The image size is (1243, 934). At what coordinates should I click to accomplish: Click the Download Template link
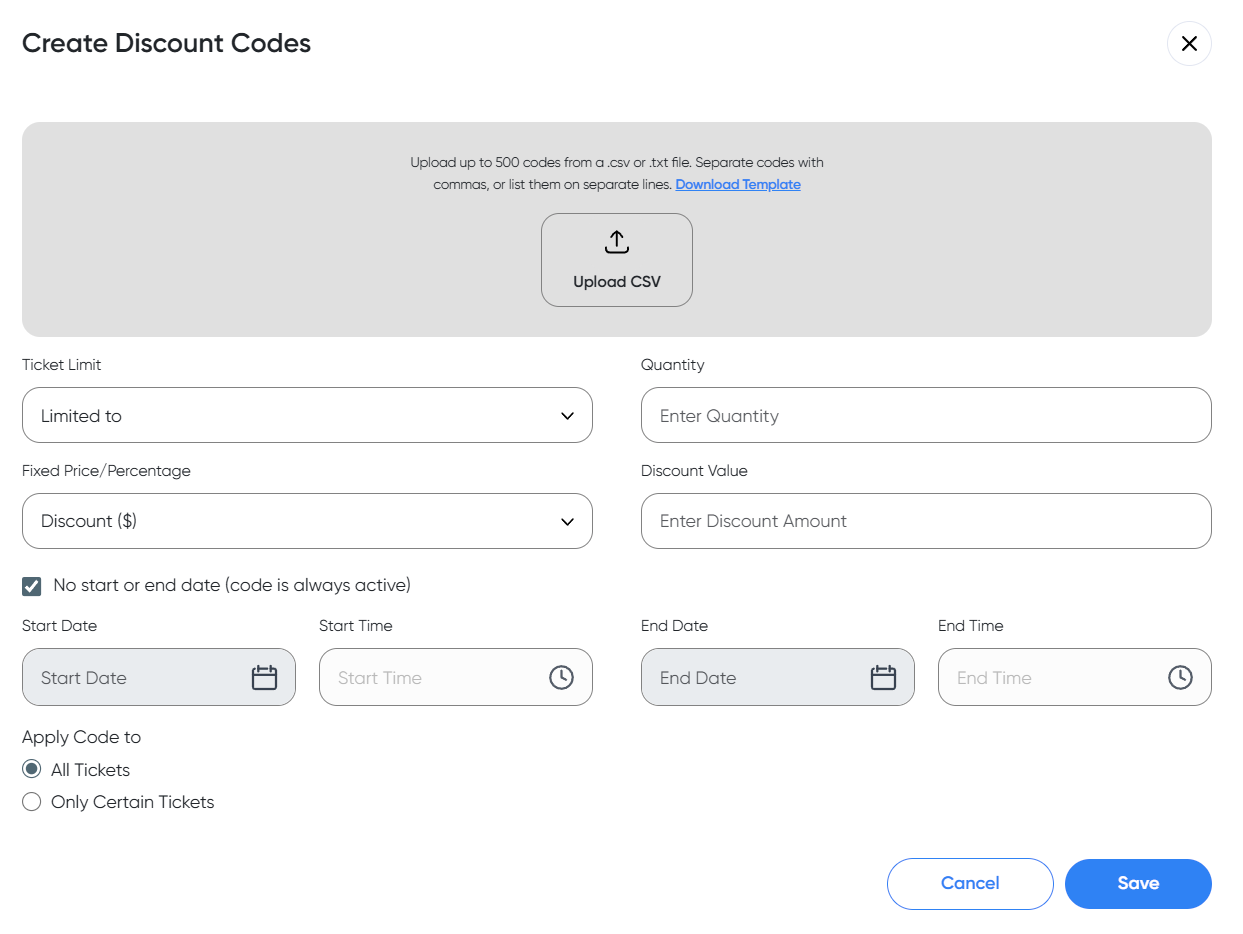pos(738,185)
